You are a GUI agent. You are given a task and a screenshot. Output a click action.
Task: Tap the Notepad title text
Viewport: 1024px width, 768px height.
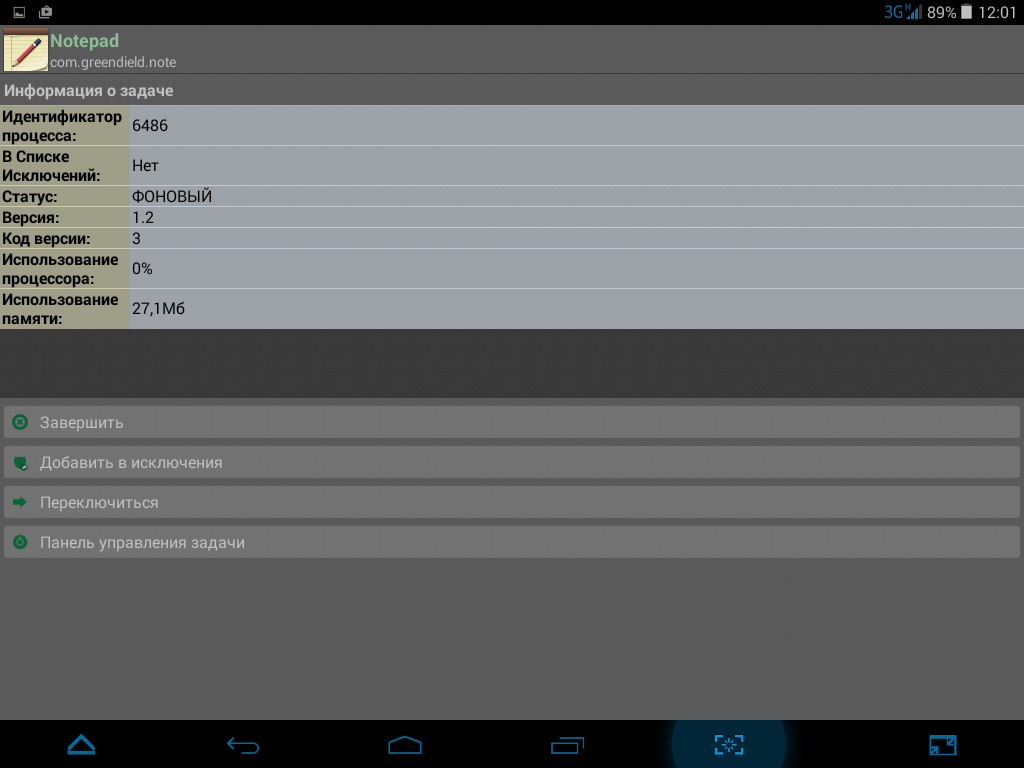pyautogui.click(x=85, y=41)
